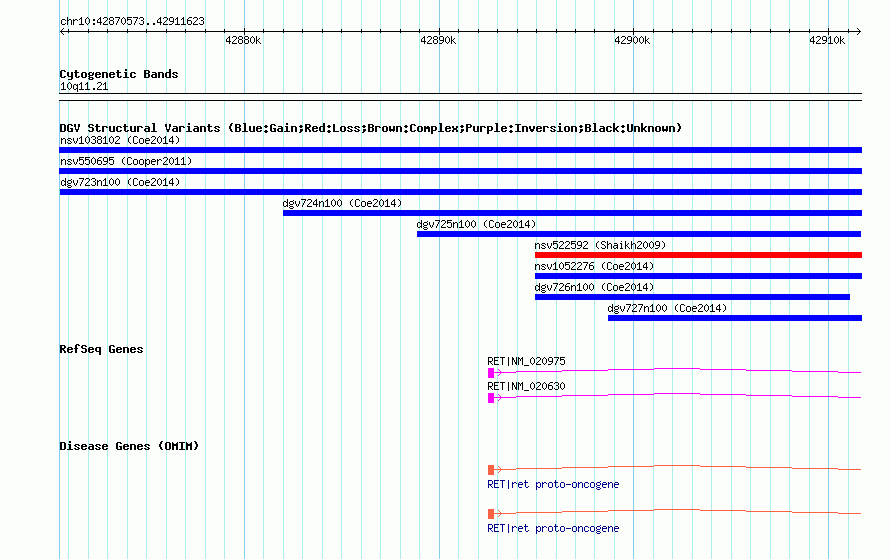The height and width of the screenshot is (559, 890).
Task: Click the nsv522592 (Shaikh2009) label text
Action: click(x=600, y=245)
